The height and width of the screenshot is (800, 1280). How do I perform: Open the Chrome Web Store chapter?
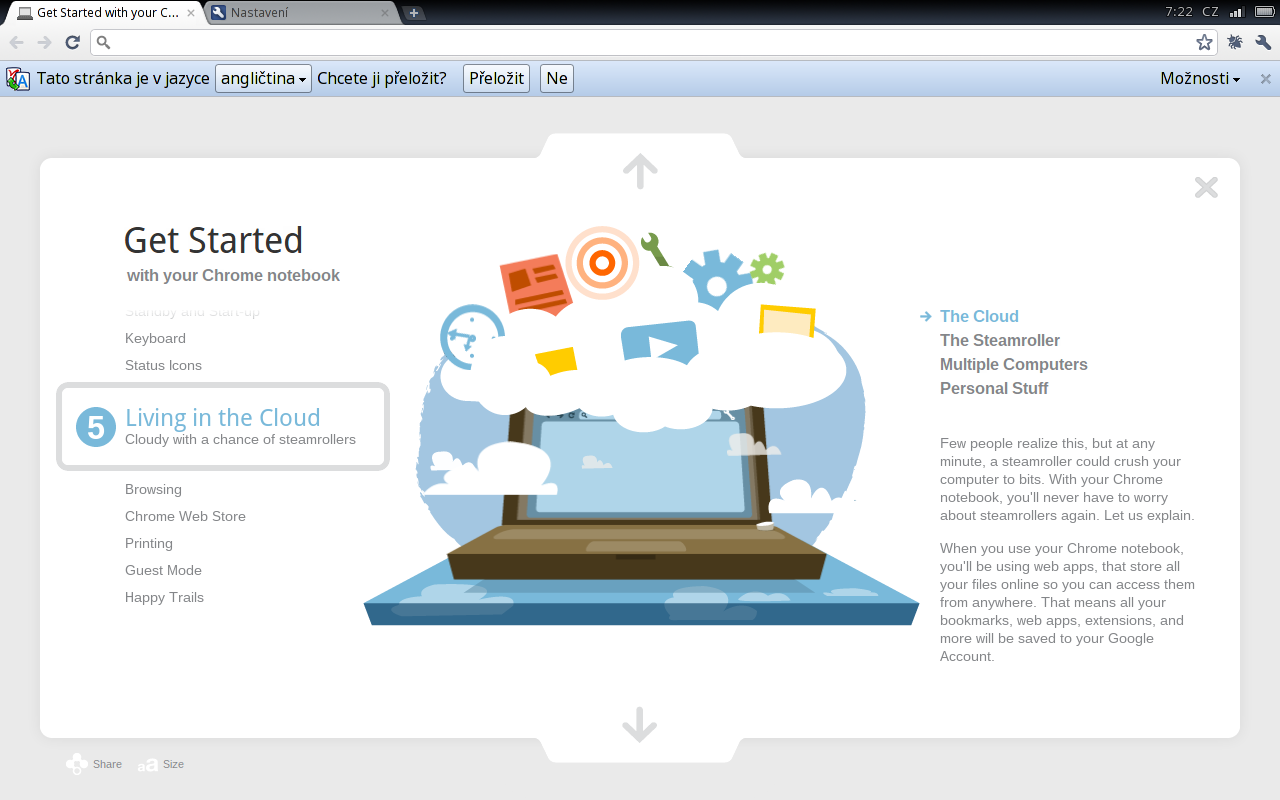tap(185, 516)
